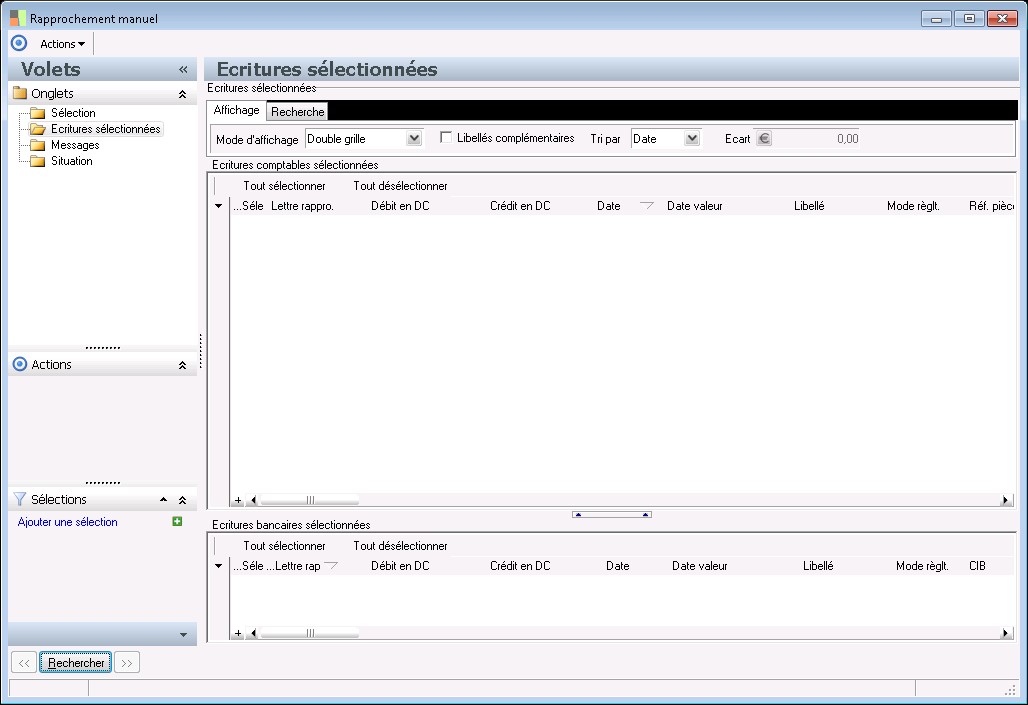Click the single up arrow in Sélections header
This screenshot has width=1028, height=705.
tap(163, 500)
